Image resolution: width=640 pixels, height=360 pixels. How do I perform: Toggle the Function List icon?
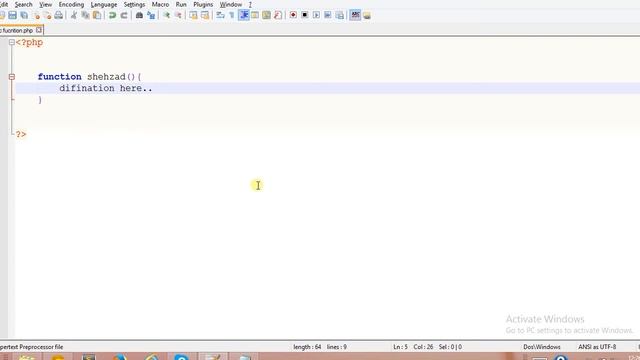pos(278,16)
